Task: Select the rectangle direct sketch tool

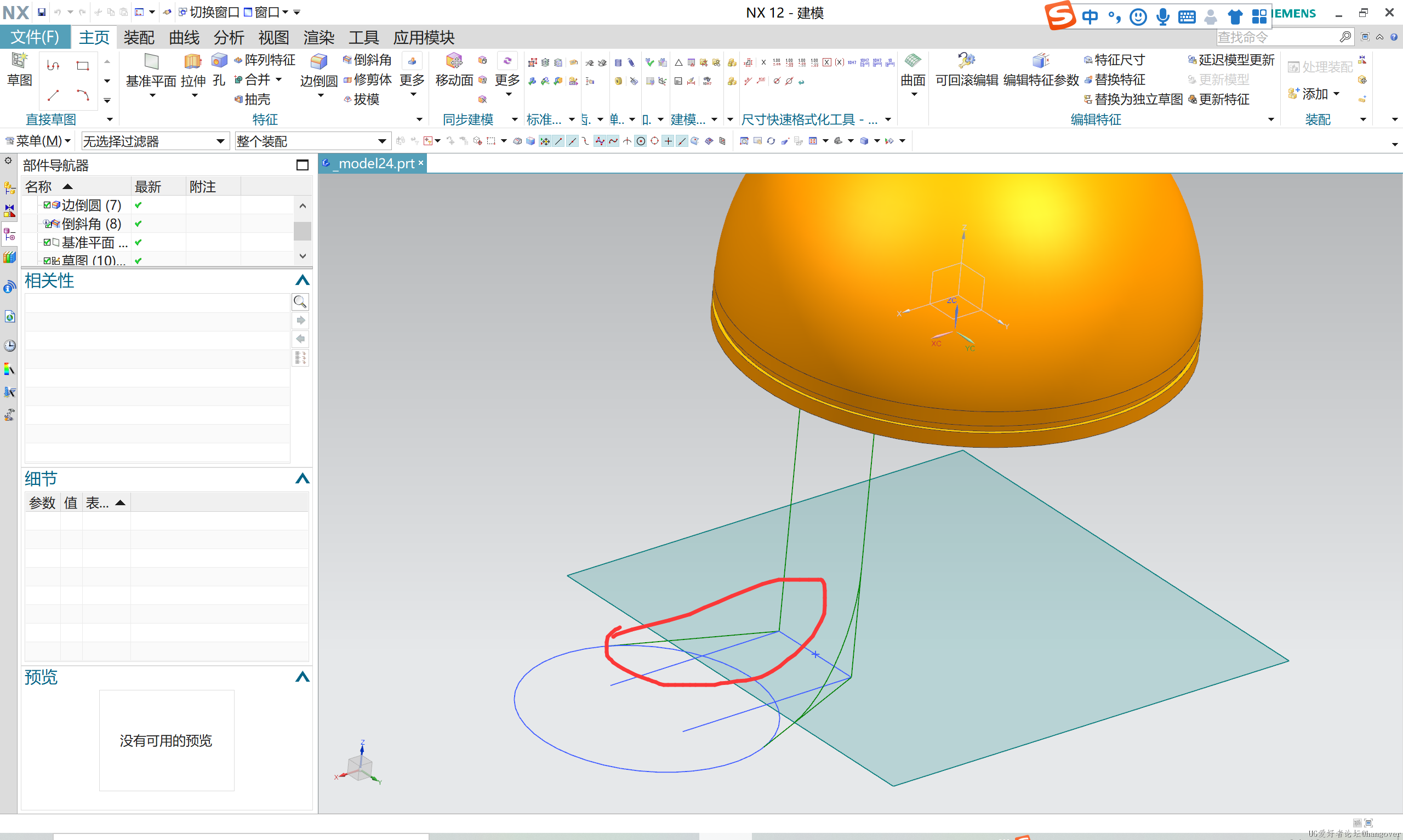Action: [x=83, y=66]
